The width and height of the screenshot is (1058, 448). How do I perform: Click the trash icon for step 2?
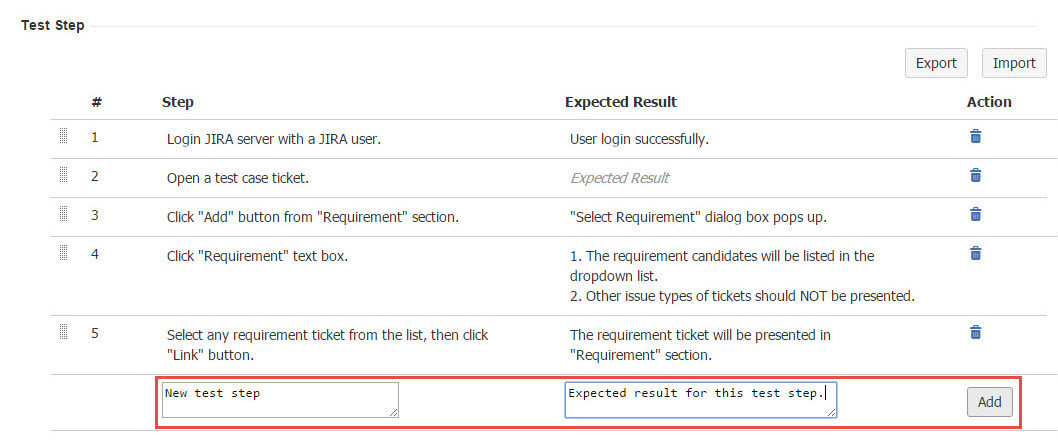click(x=975, y=175)
